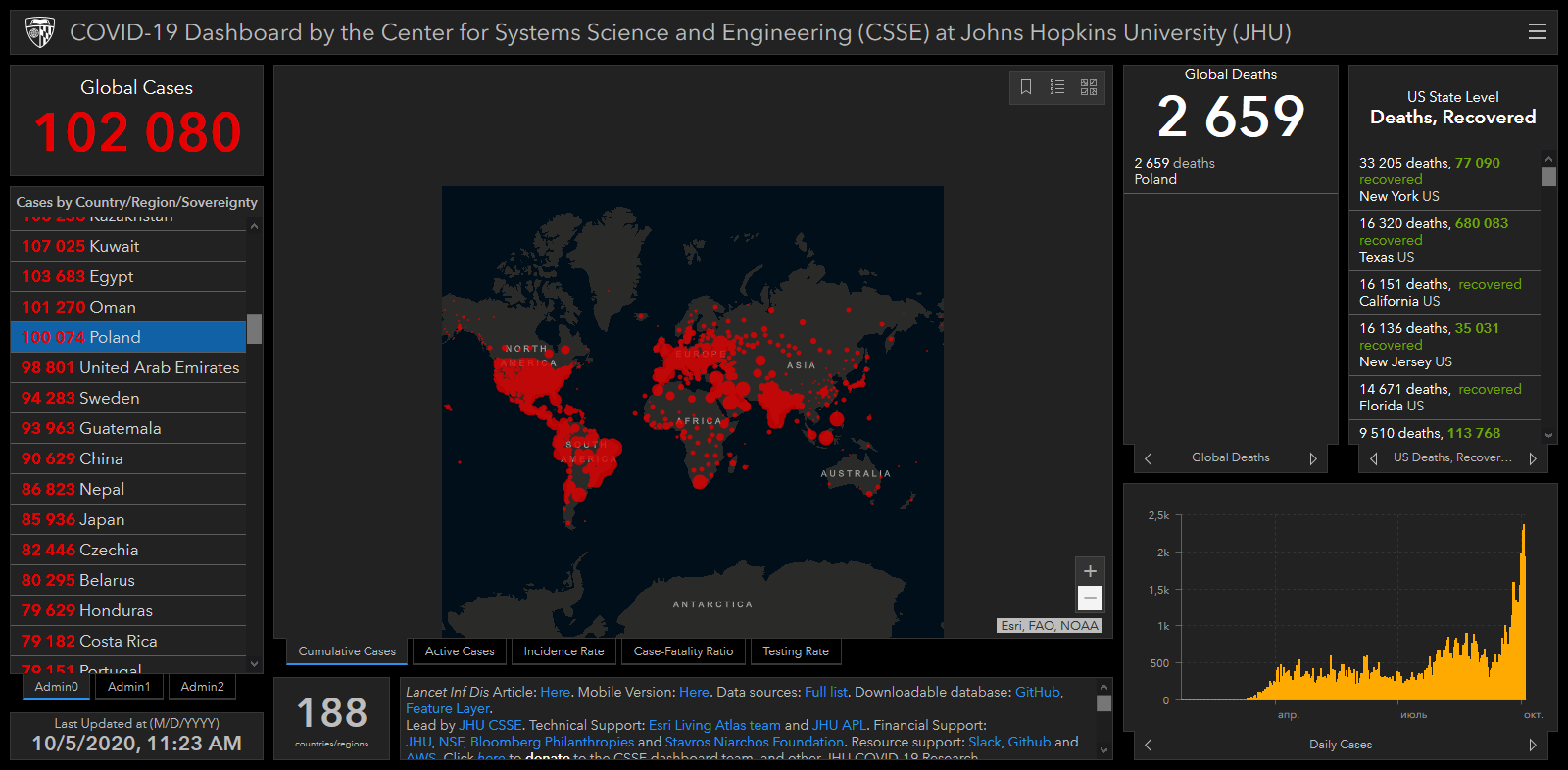Select highlighted Poland row
Viewport: 1568px width, 770px height.
[128, 337]
